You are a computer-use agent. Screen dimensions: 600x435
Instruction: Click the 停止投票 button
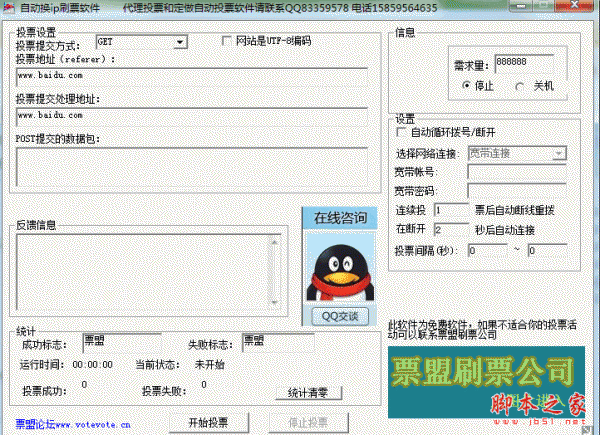[x=308, y=423]
